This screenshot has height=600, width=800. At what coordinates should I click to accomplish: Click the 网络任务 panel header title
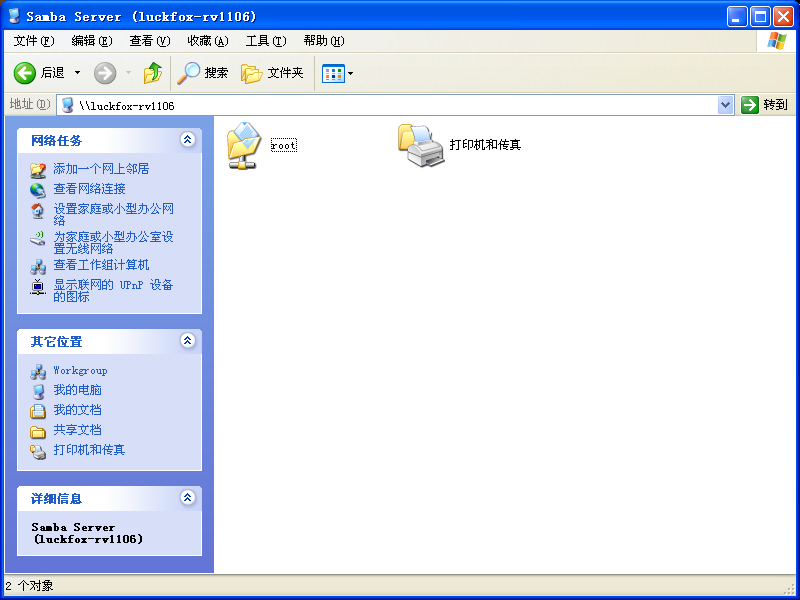pyautogui.click(x=56, y=141)
